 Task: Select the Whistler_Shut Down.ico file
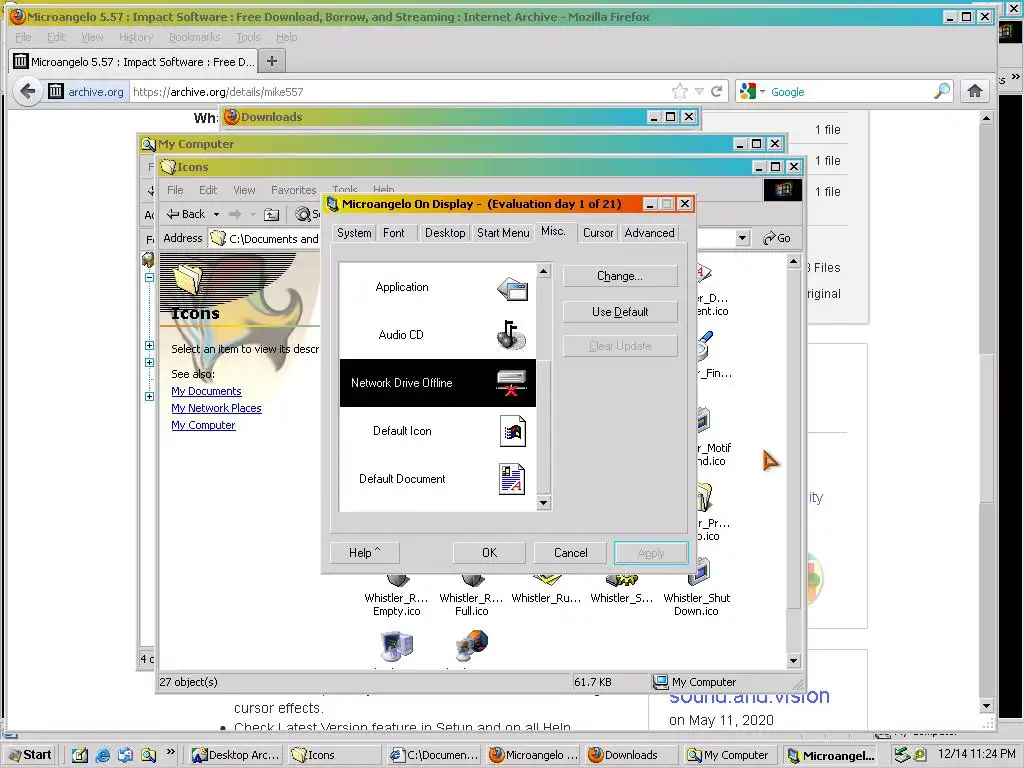pos(696,588)
